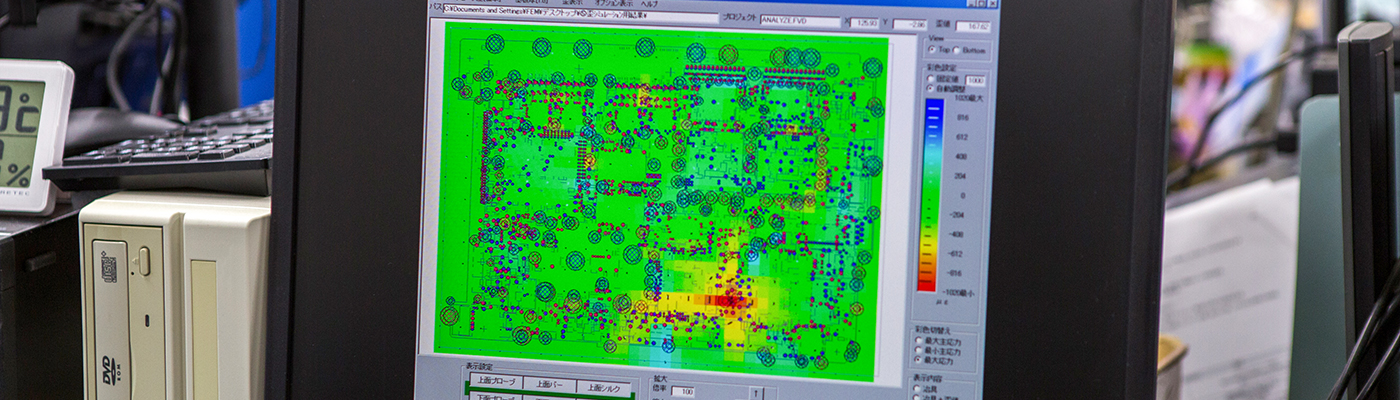Click the up arrow button beside magnification
Screen dimensions: 1400x400
tap(756, 394)
